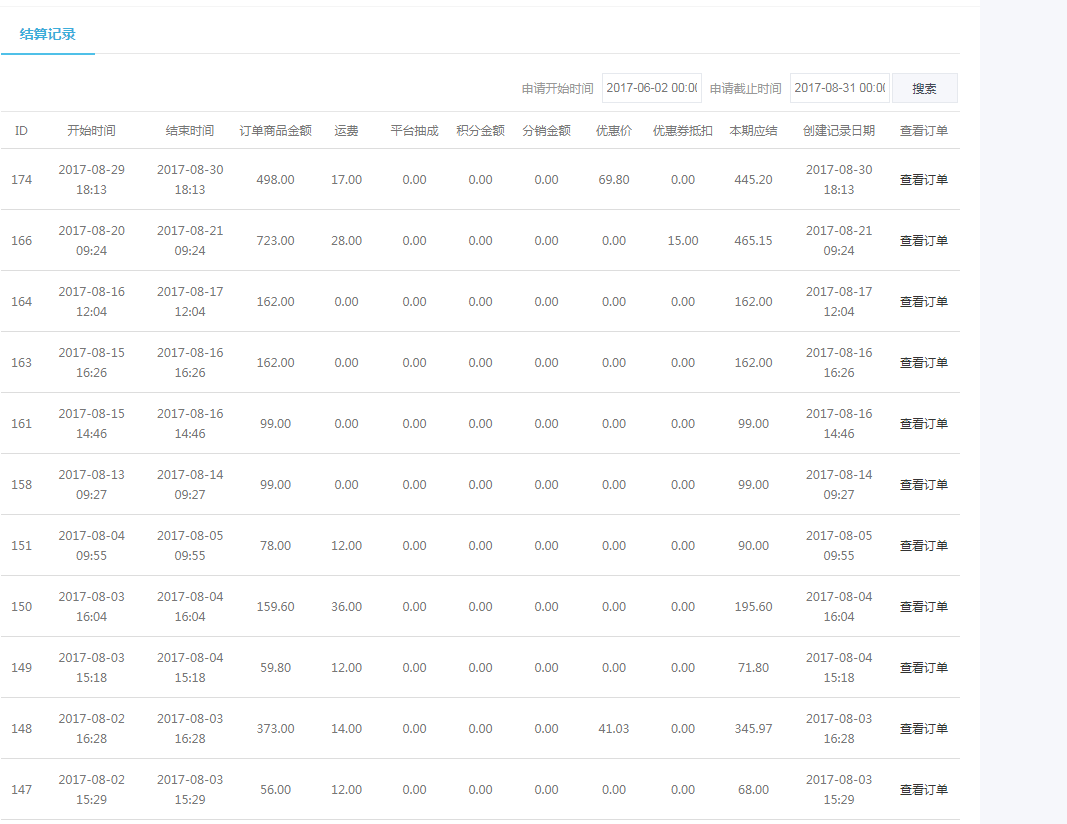The width and height of the screenshot is (1067, 824).
Task: Show orders for record ID 149
Action: coord(923,668)
